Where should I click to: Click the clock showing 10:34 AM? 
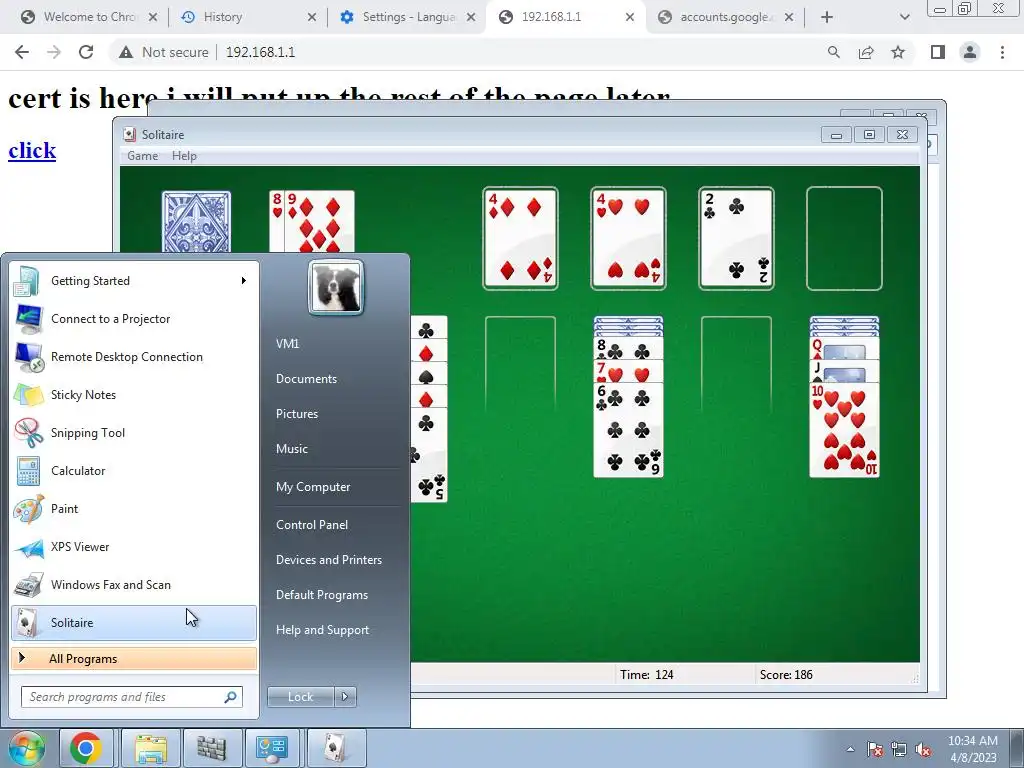[973, 748]
